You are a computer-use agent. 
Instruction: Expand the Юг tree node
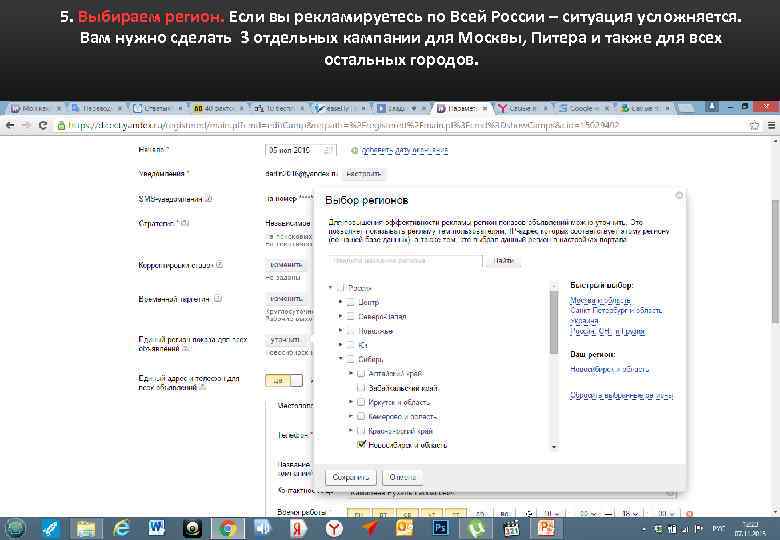(x=341, y=344)
